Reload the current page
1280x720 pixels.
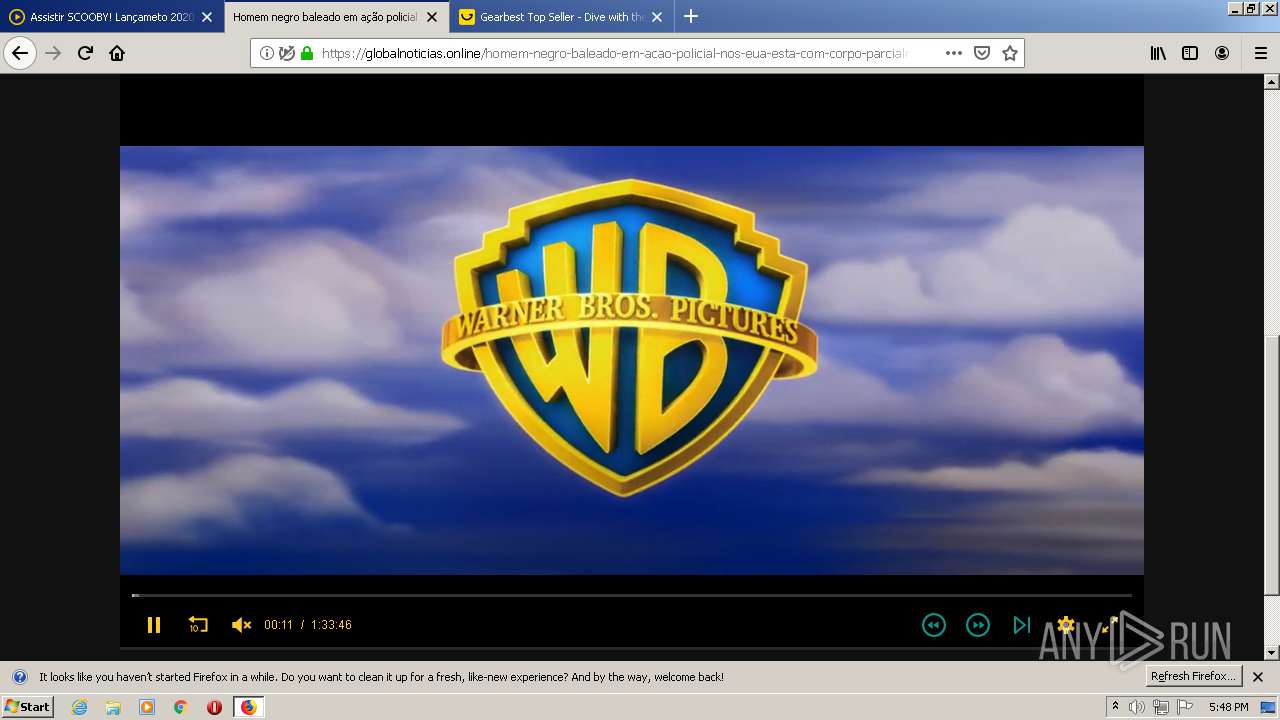coord(85,53)
